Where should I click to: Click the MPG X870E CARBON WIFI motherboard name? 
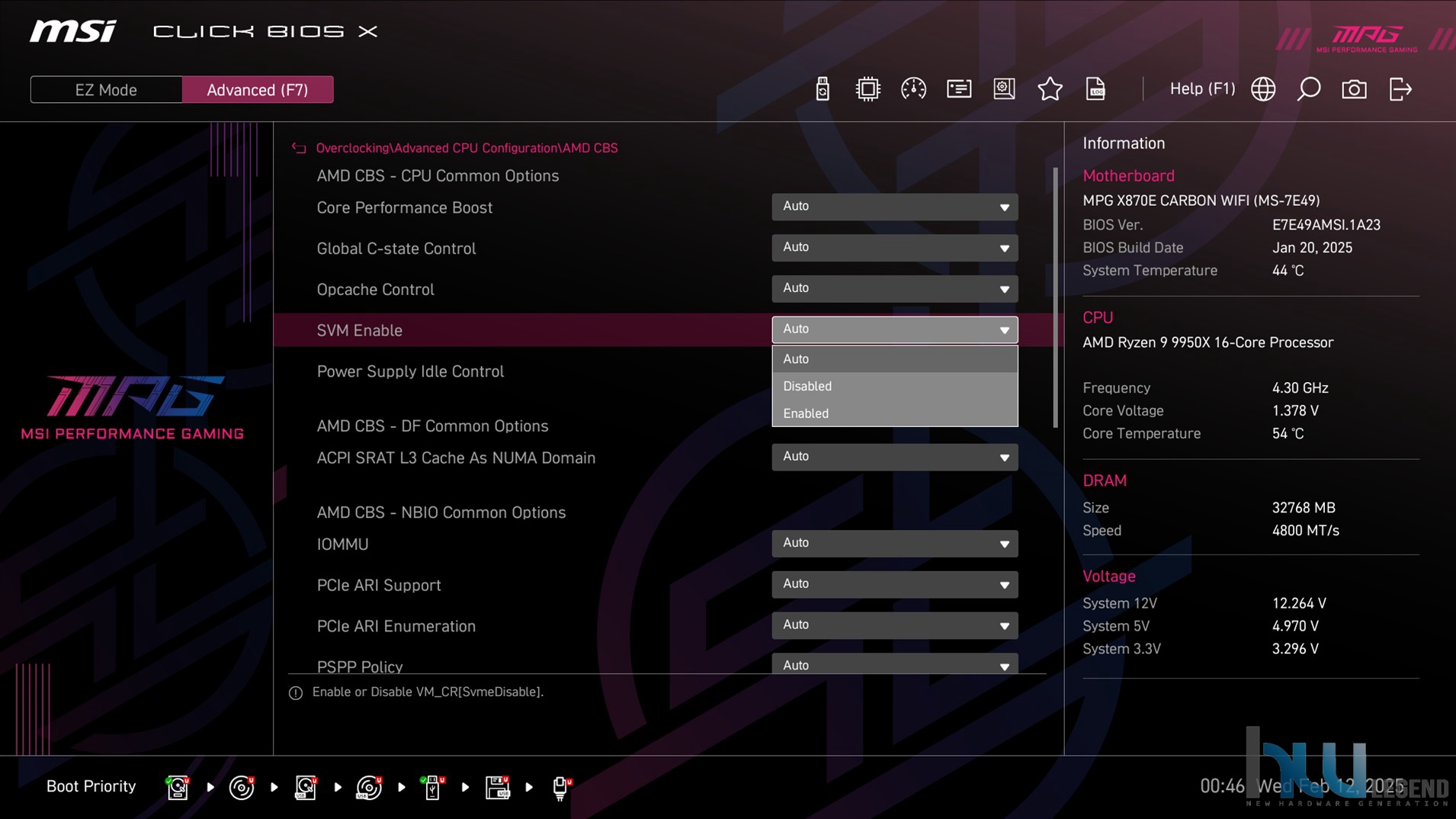pos(1201,201)
